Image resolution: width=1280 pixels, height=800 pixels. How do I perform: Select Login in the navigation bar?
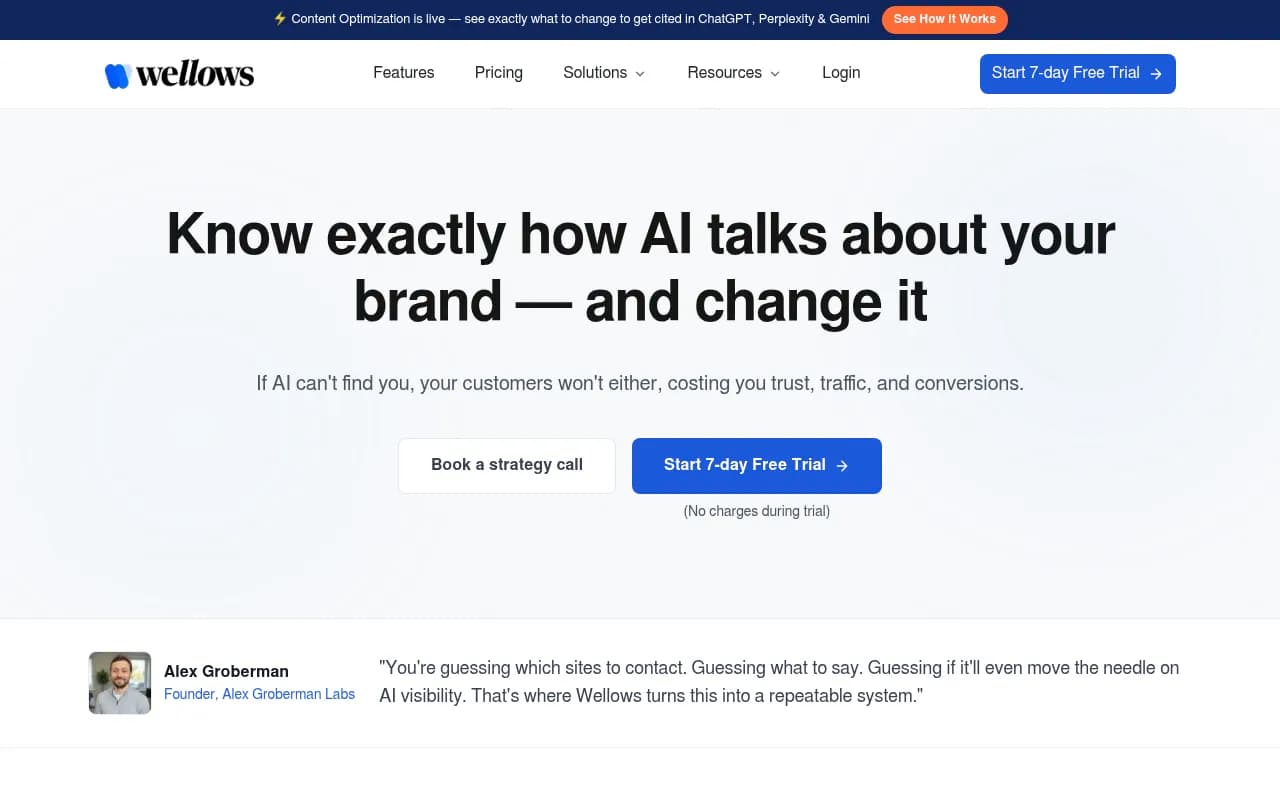pyautogui.click(x=841, y=73)
